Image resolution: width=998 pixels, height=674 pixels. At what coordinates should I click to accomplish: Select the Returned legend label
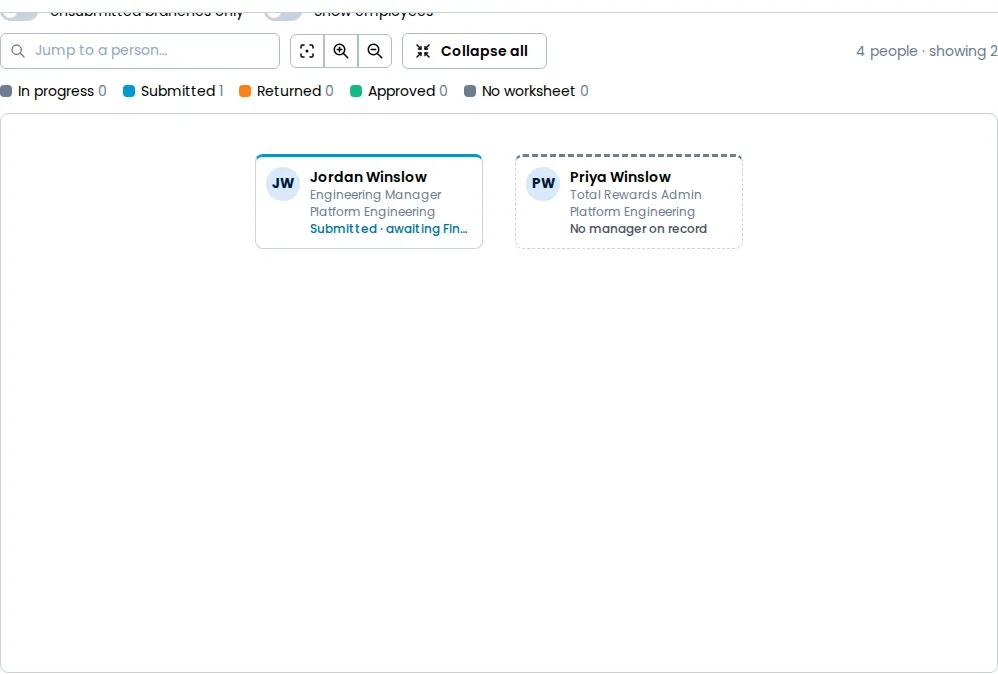[289, 91]
